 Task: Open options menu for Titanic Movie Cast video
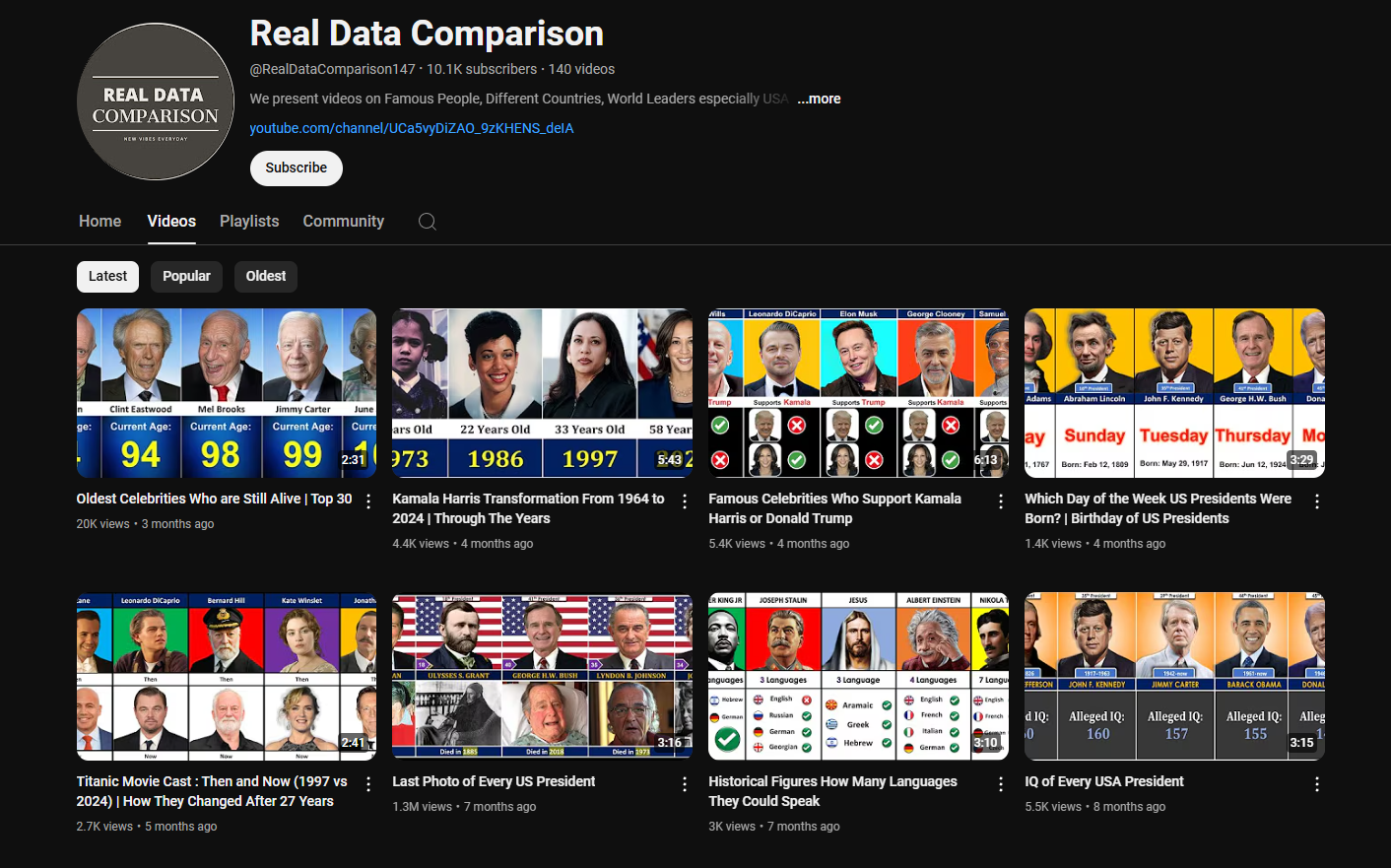point(368,784)
